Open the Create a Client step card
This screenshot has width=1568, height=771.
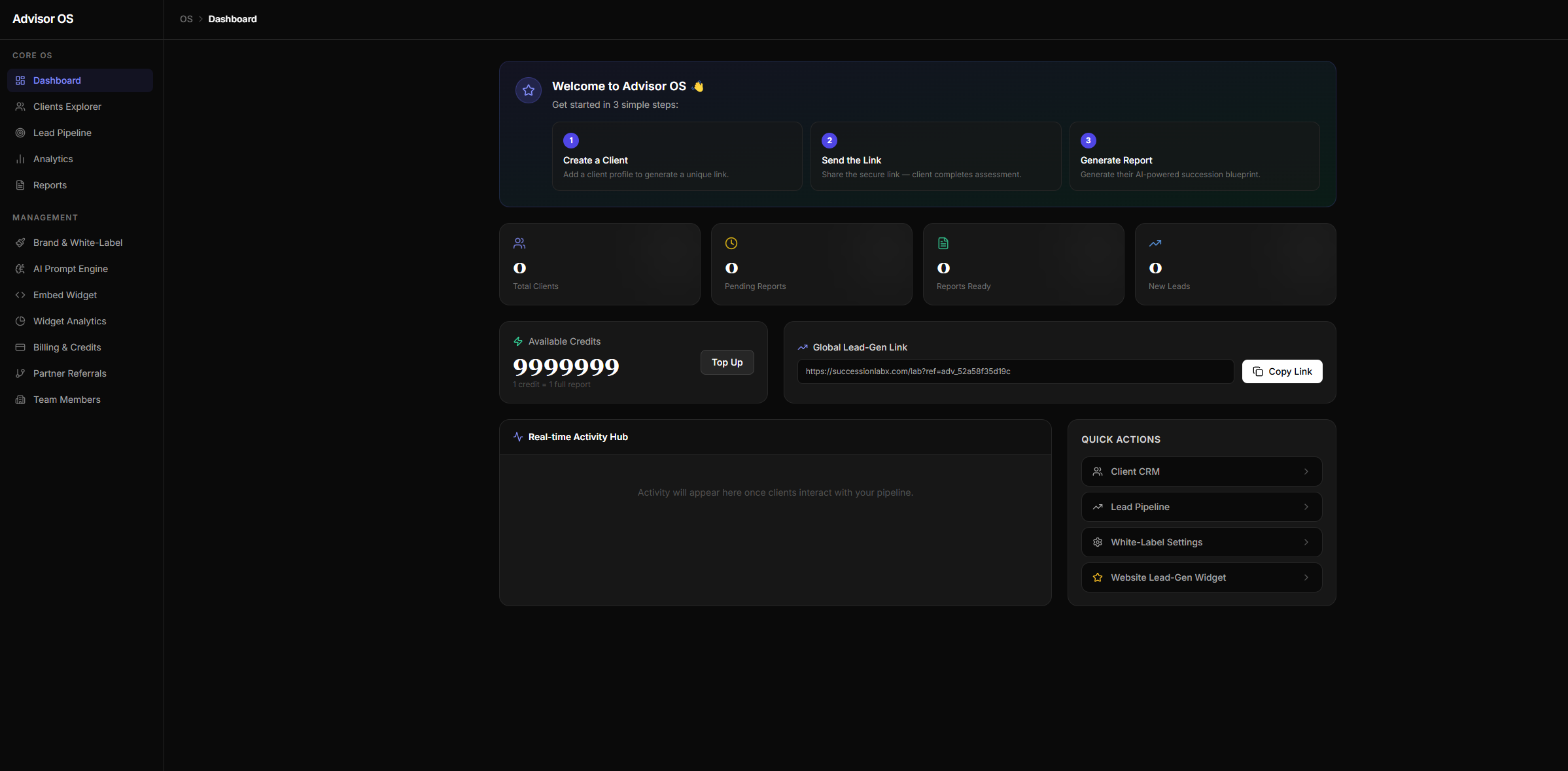[x=677, y=156]
